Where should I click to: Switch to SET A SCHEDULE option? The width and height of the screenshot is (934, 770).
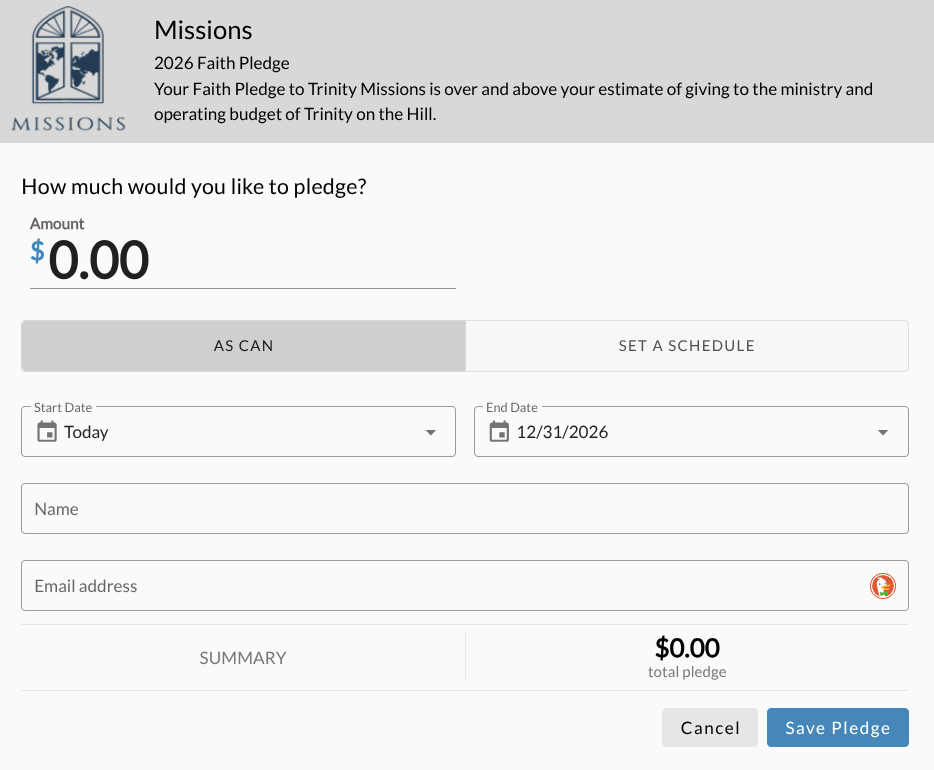(x=686, y=346)
